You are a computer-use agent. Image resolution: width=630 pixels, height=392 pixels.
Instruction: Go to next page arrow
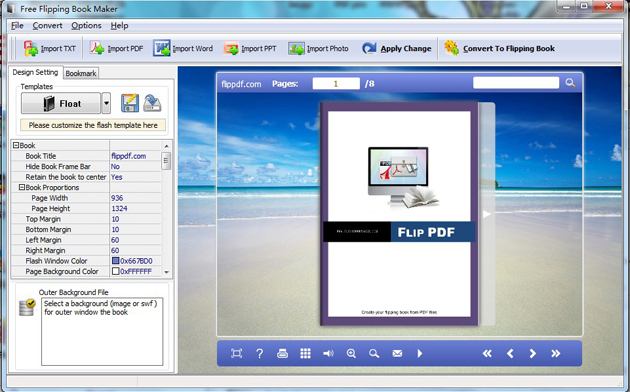533,353
